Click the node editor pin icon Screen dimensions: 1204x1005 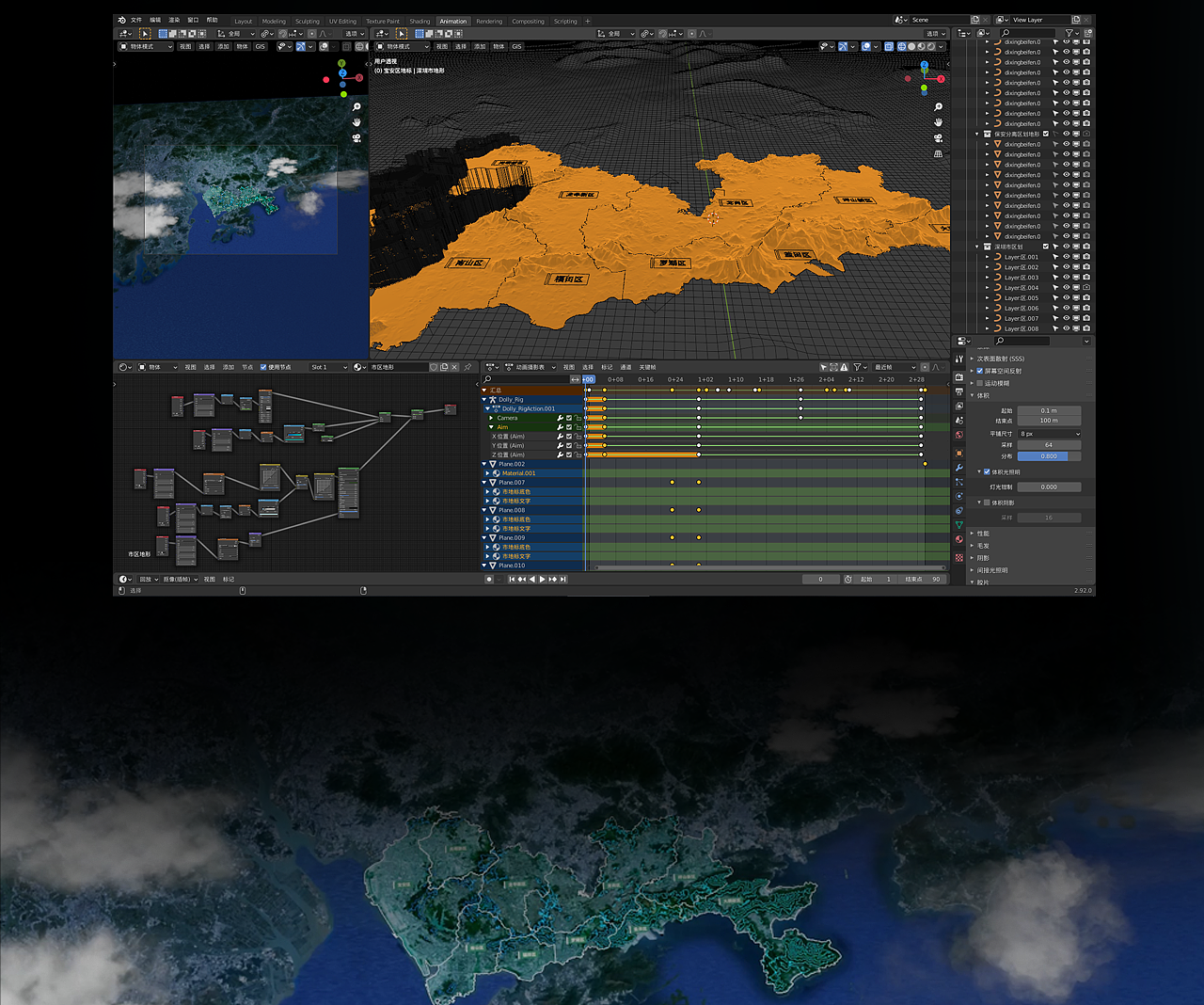467,367
